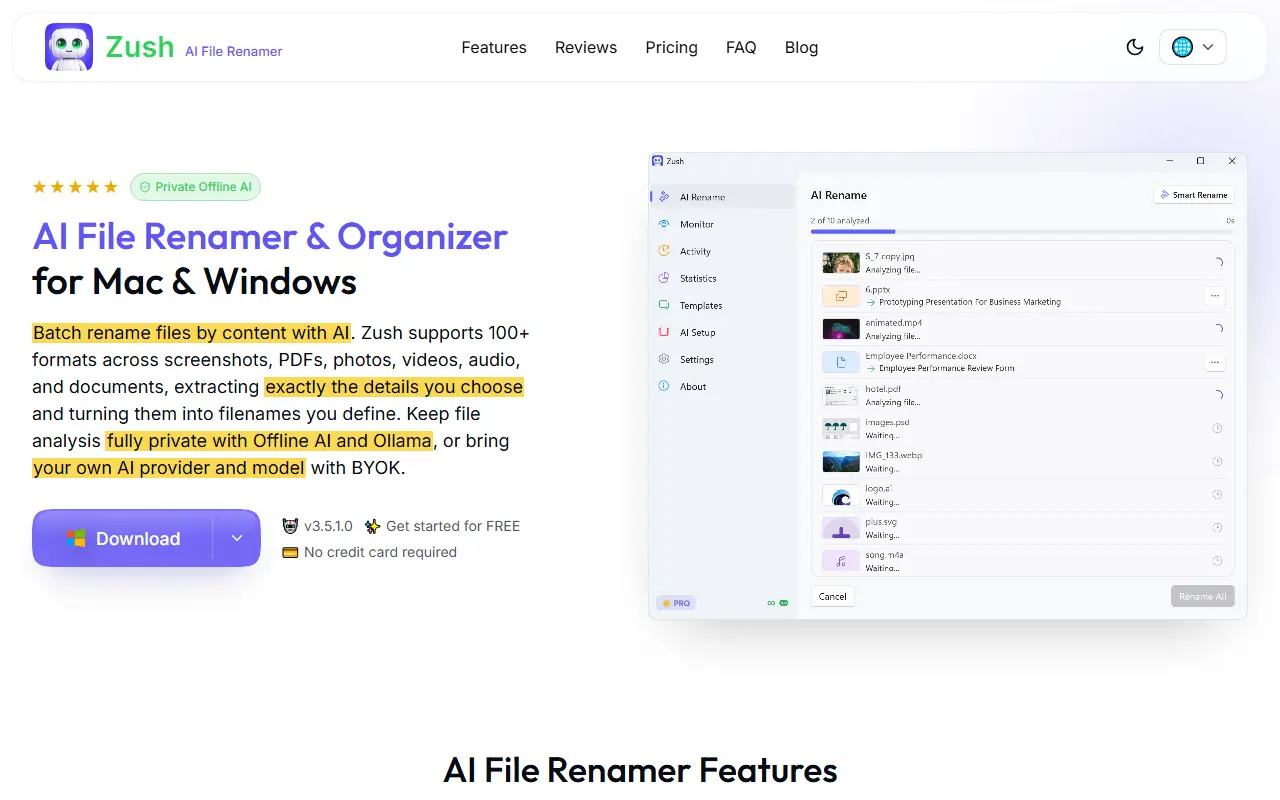Open AI Setup in the Zush sidebar

(723, 332)
